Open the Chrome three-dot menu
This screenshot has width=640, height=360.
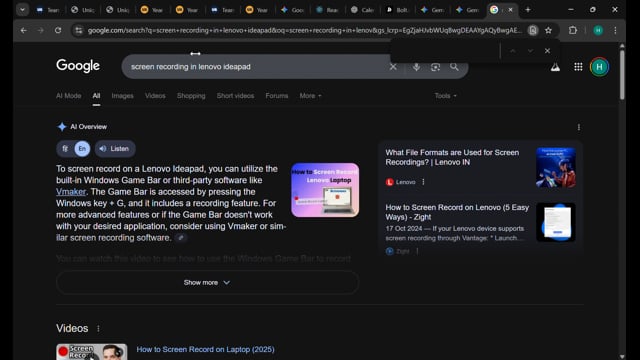point(615,30)
